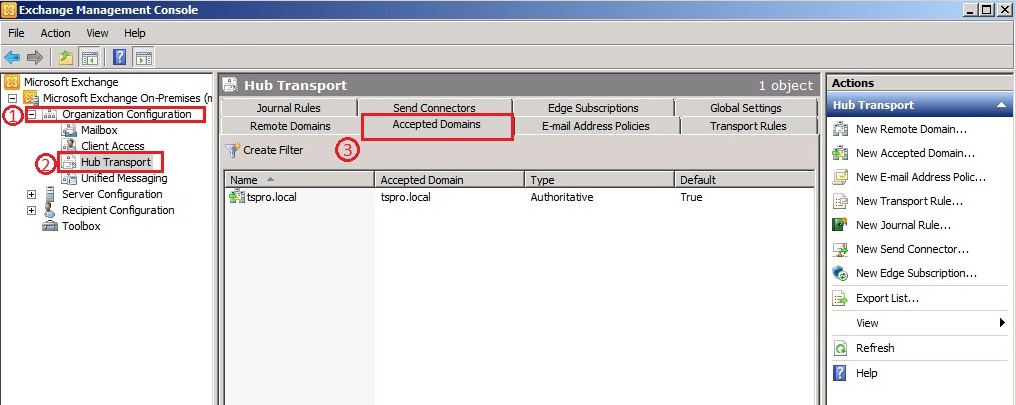1016x405 pixels.
Task: Sort by the Accepted Domain column header
Action: point(449,180)
